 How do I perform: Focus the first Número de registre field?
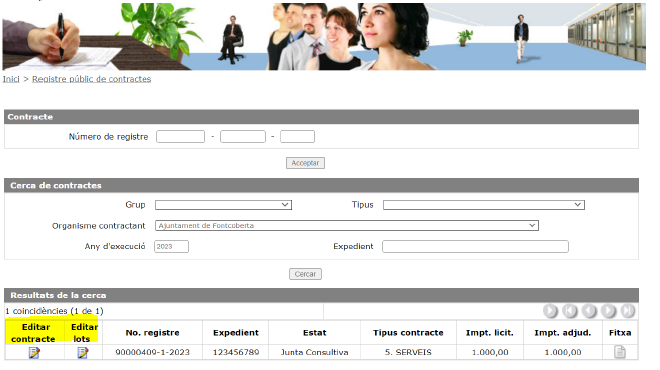click(180, 137)
